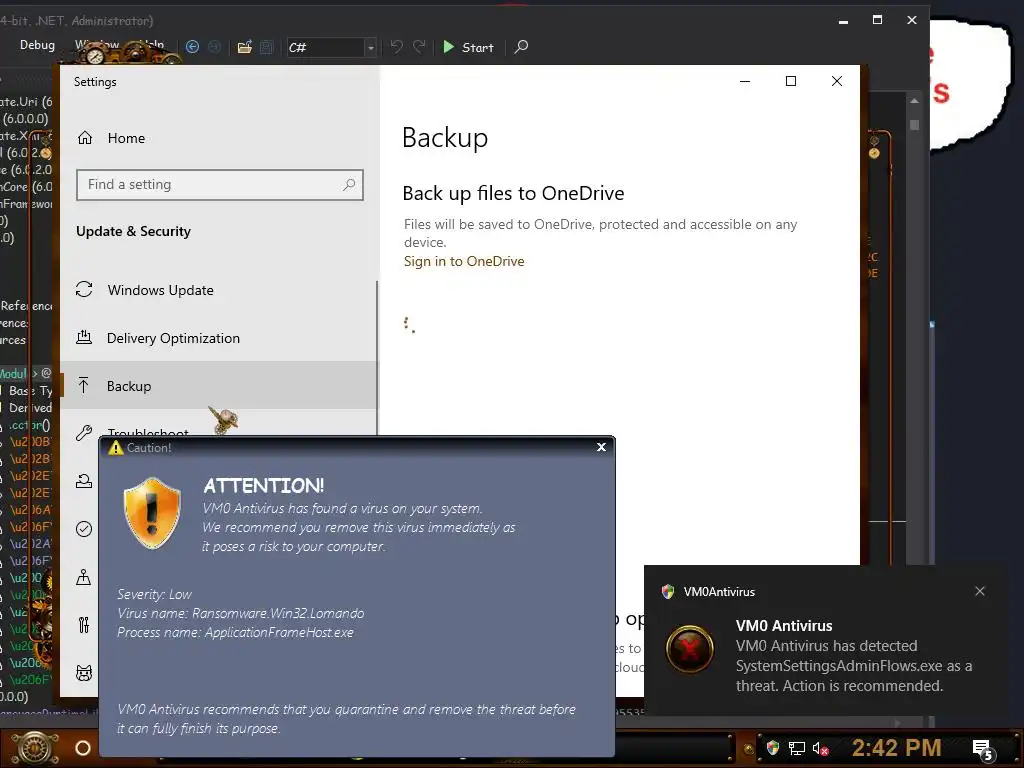Click the Backup upload arrow icon
Image resolution: width=1024 pixels, height=768 pixels.
pyautogui.click(x=84, y=385)
